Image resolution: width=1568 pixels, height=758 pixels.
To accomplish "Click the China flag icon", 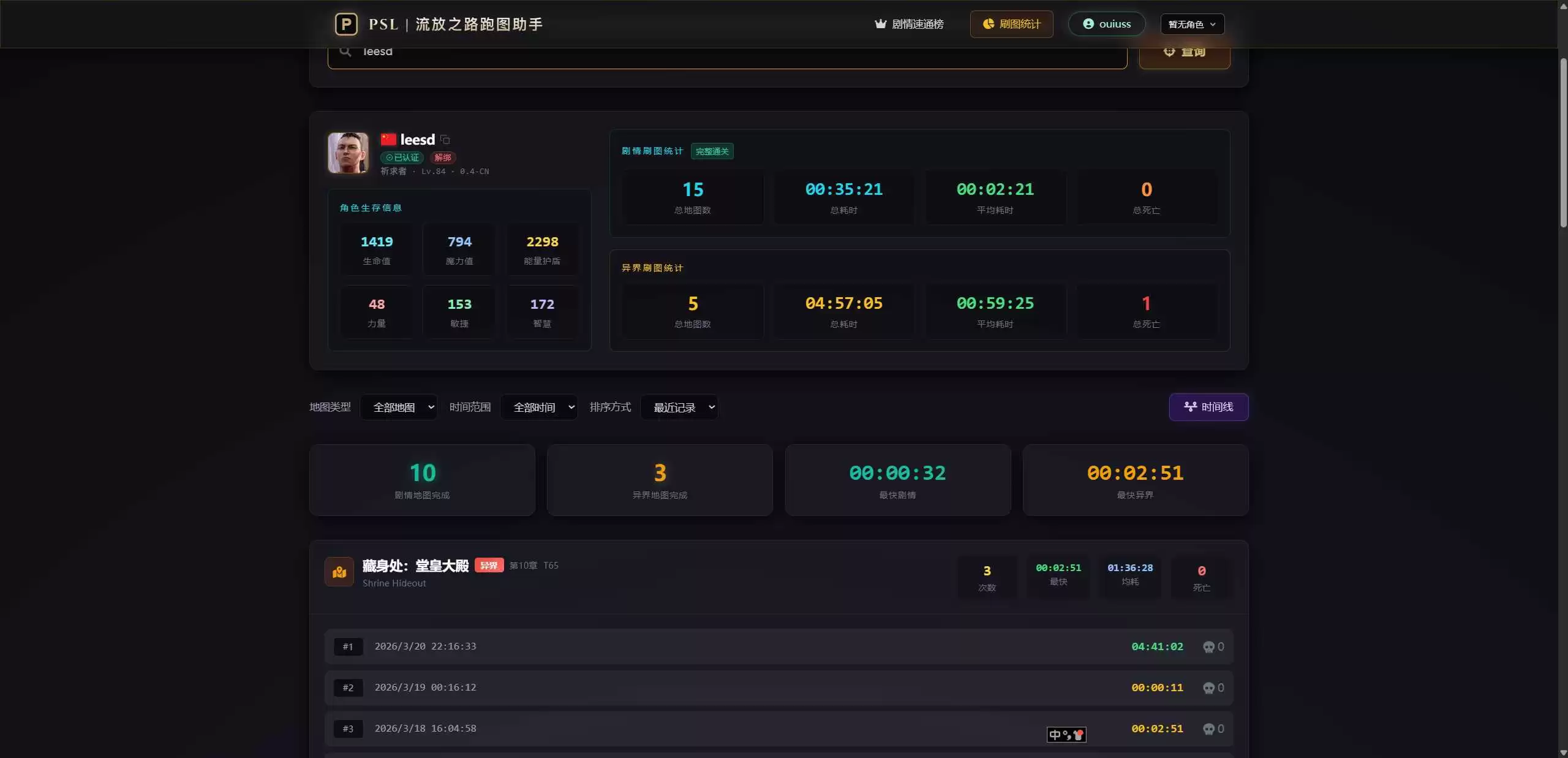I will [x=388, y=140].
